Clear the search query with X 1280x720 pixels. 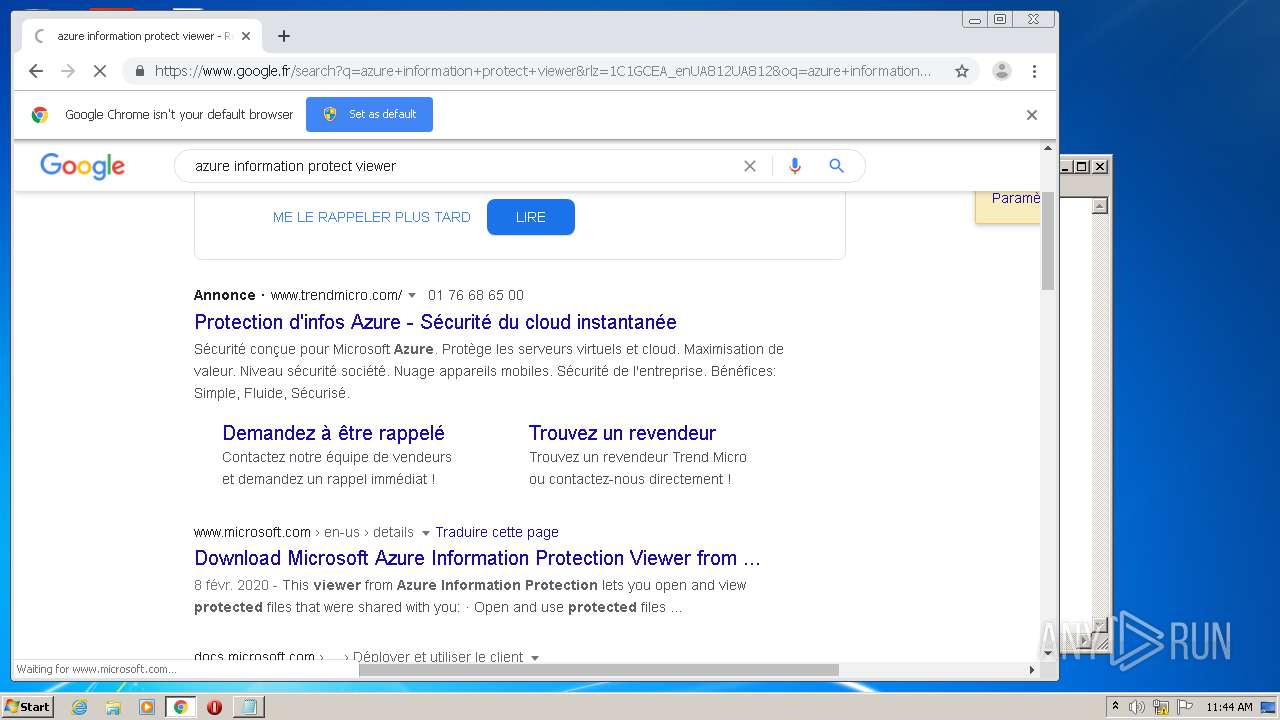(x=750, y=166)
